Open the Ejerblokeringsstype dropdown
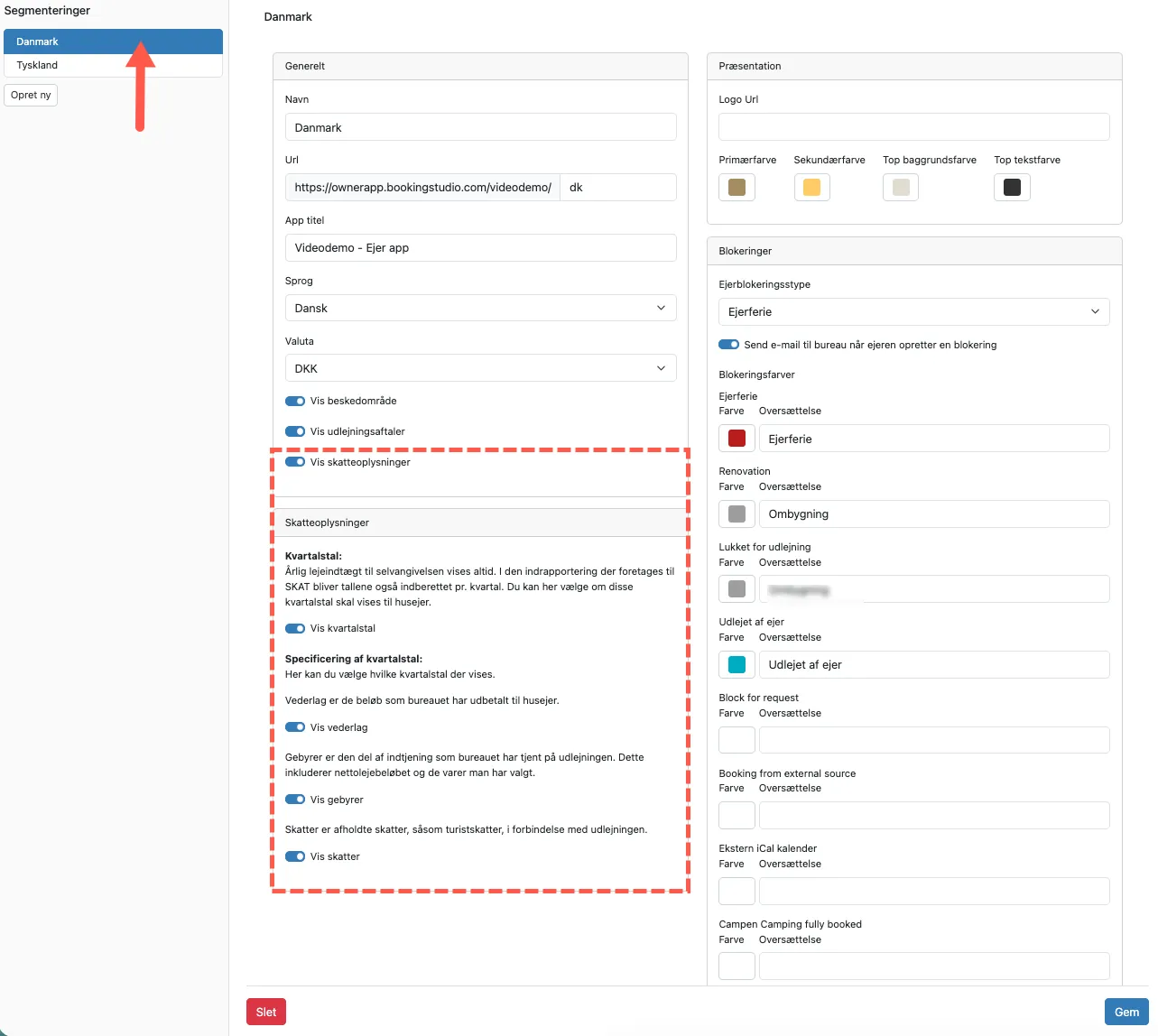The image size is (1158, 1036). tap(913, 311)
